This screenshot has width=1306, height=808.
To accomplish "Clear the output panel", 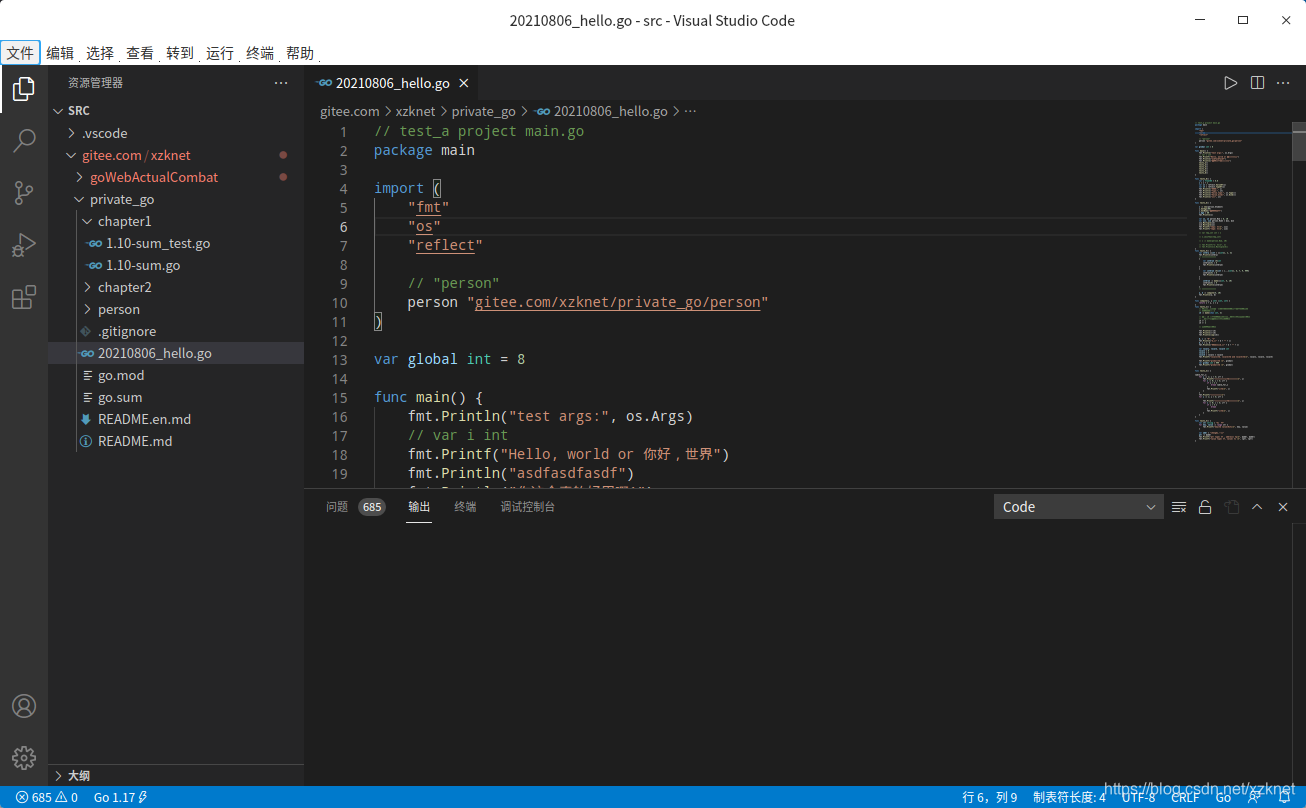I will (1179, 507).
